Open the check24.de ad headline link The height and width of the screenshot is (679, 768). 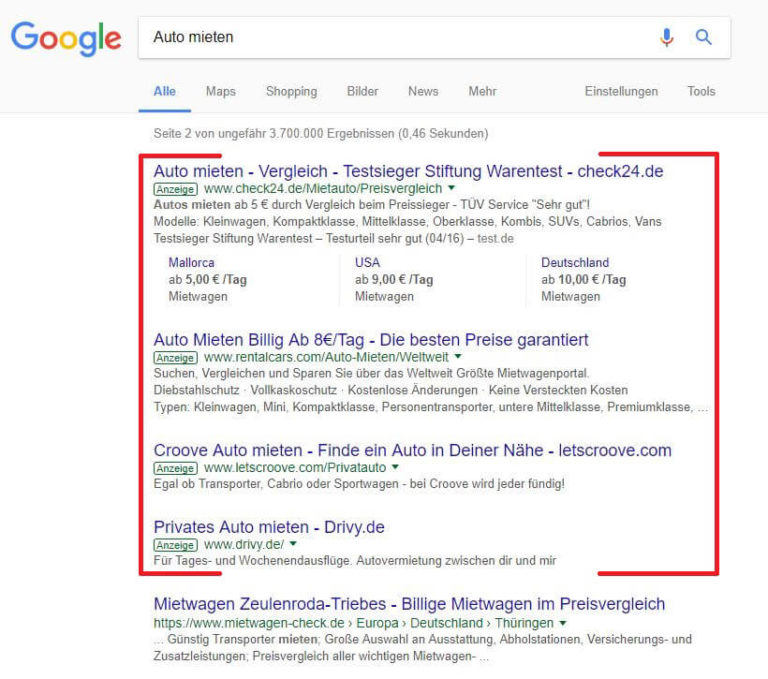tap(408, 171)
